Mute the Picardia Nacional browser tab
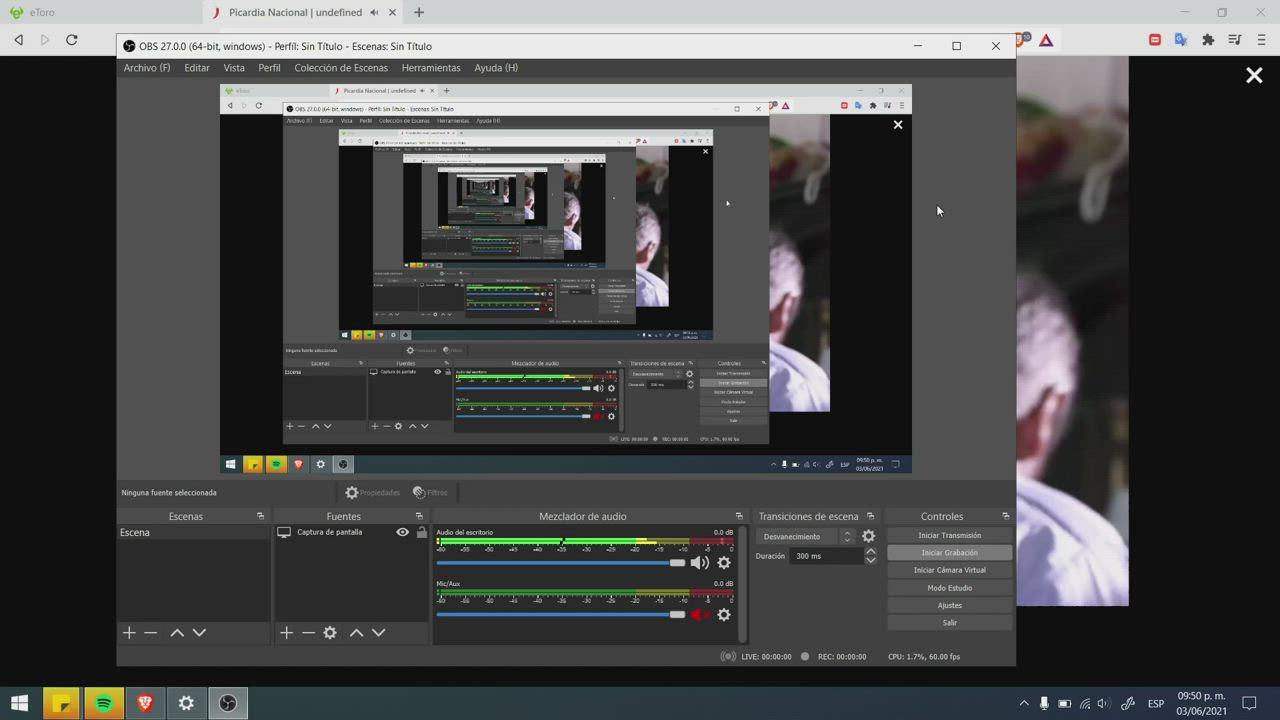 tap(374, 12)
